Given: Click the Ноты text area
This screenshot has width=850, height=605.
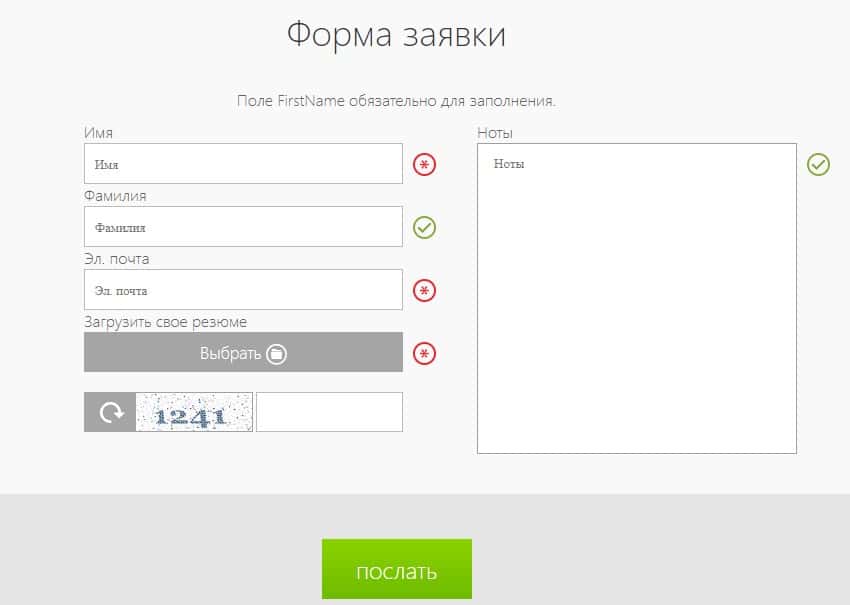Looking at the screenshot, I should 637,298.
